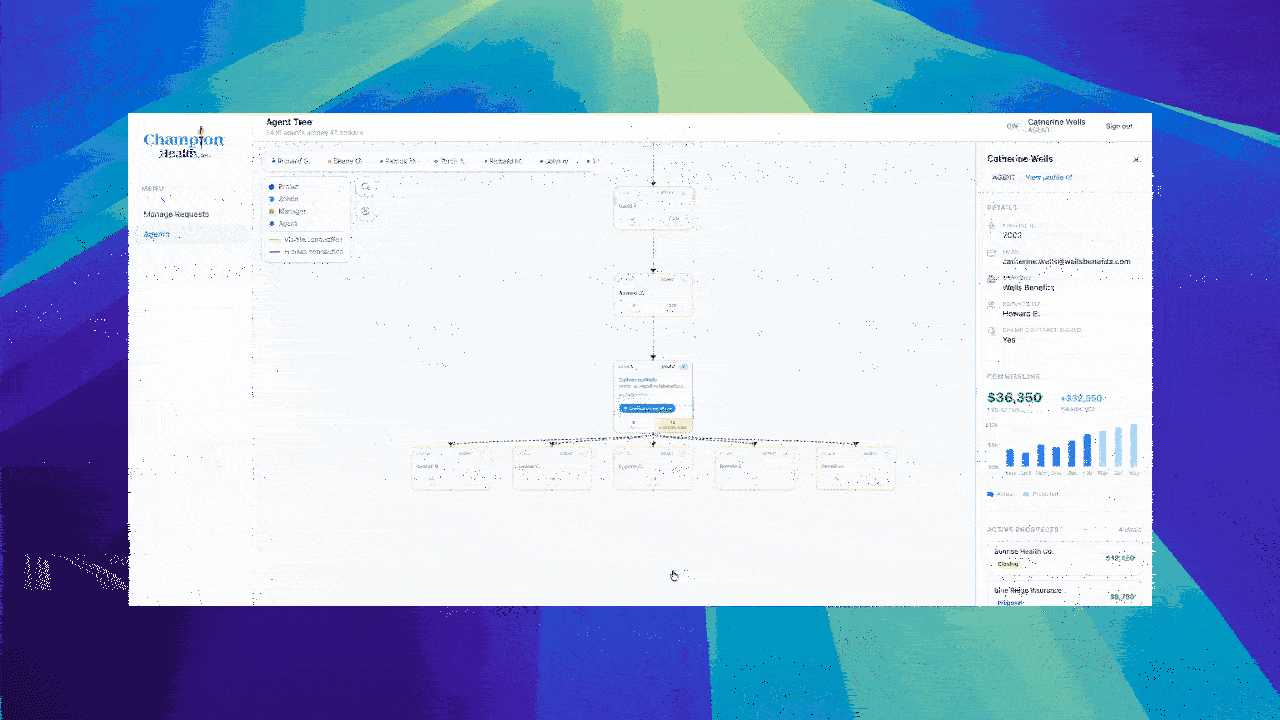Click the franchise ID icon in Details
The width and height of the screenshot is (1280, 720).
pos(991,225)
